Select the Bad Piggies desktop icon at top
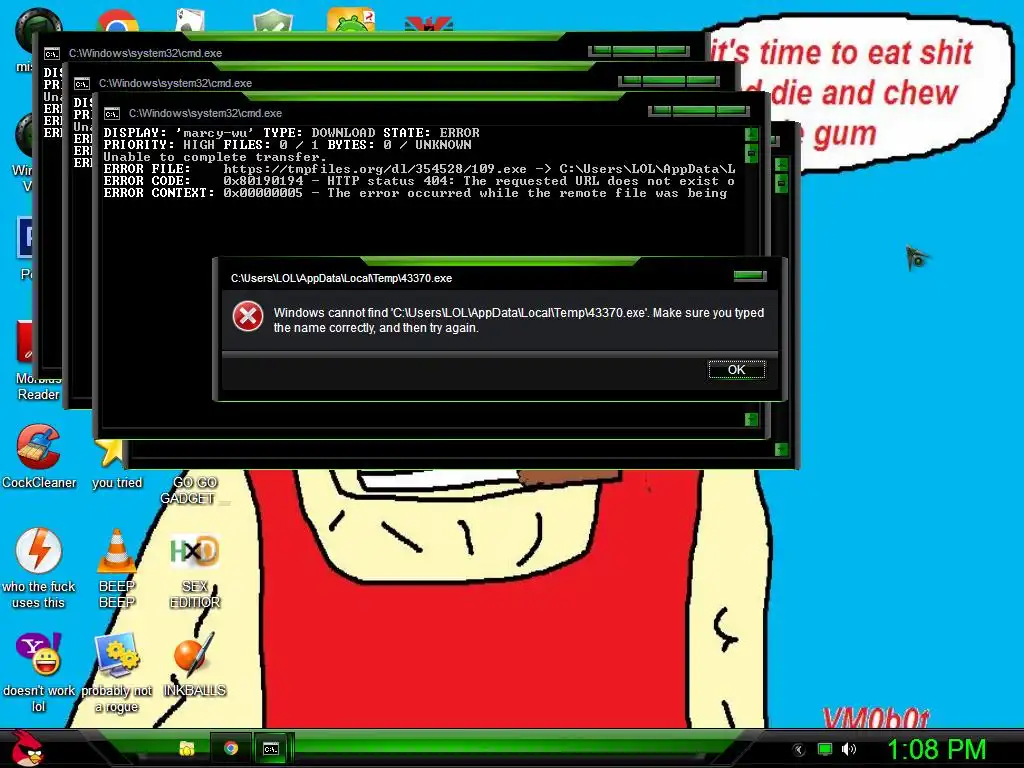 351,20
